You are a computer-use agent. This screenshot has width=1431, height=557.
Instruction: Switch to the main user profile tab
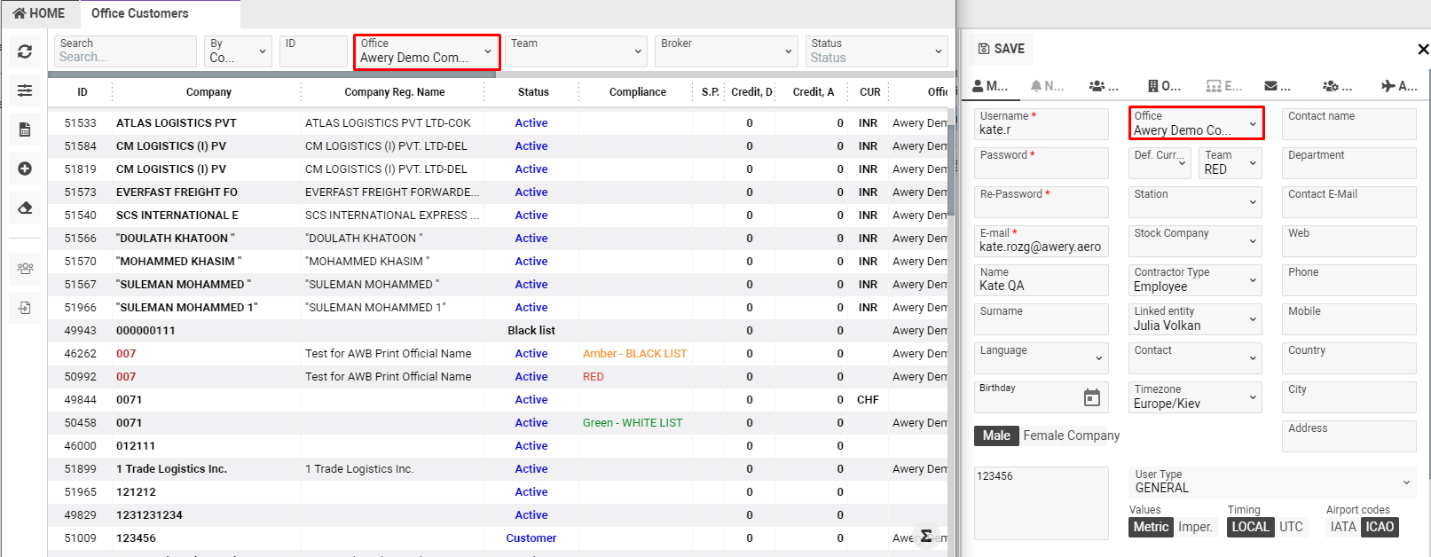tap(991, 86)
